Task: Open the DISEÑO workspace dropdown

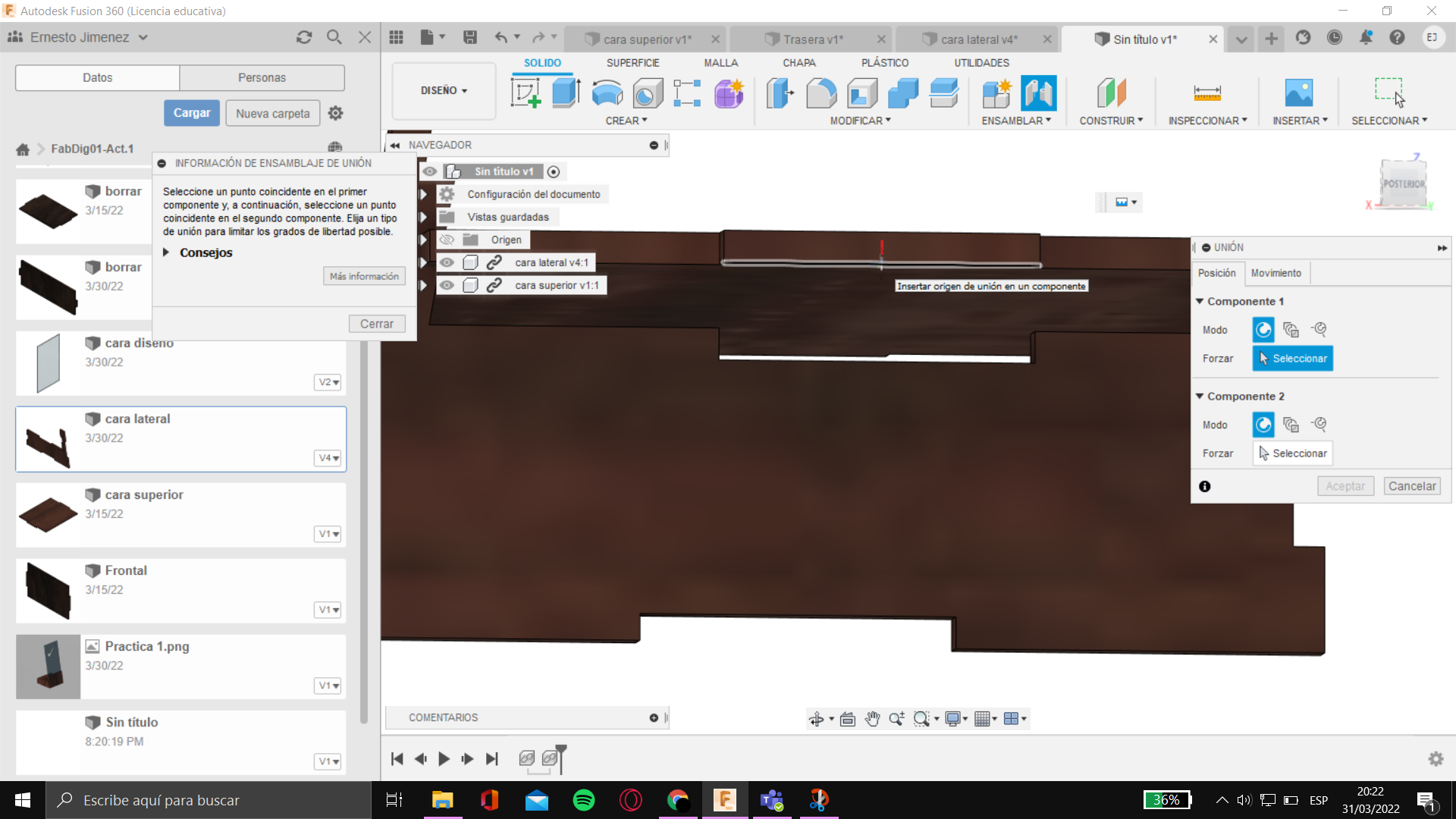Action: pyautogui.click(x=444, y=90)
